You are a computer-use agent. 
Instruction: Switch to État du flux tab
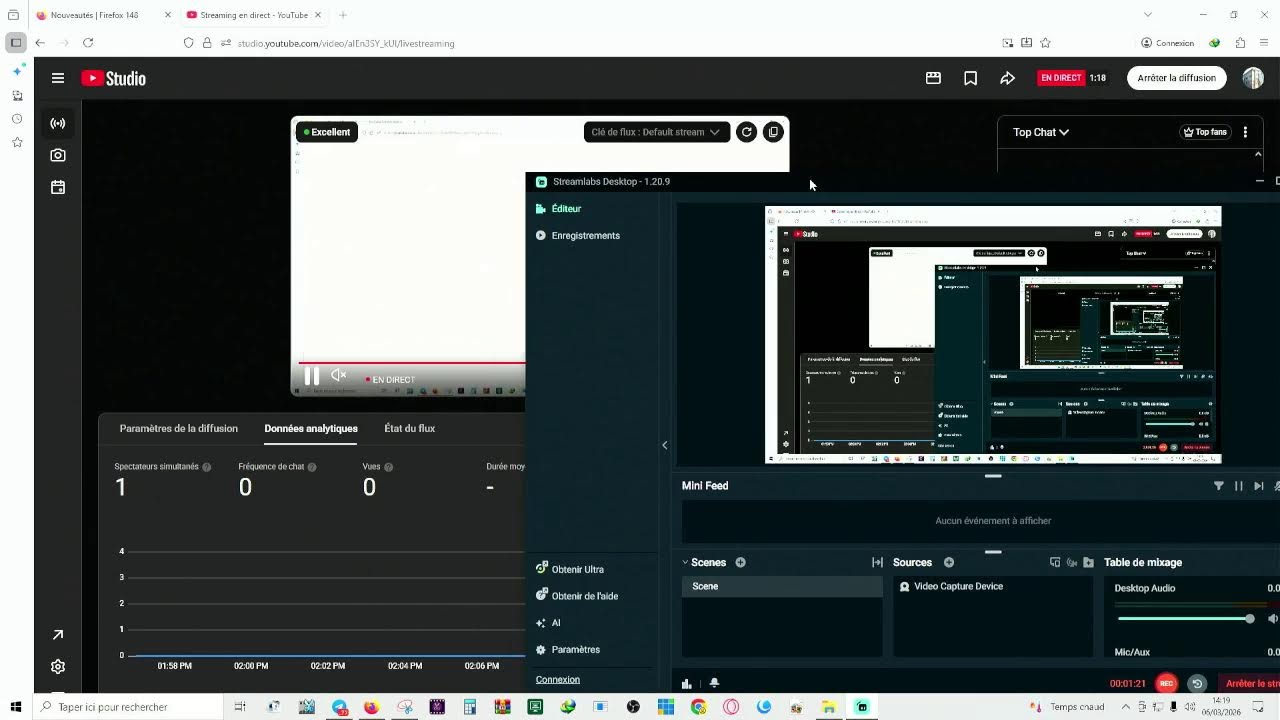[410, 428]
